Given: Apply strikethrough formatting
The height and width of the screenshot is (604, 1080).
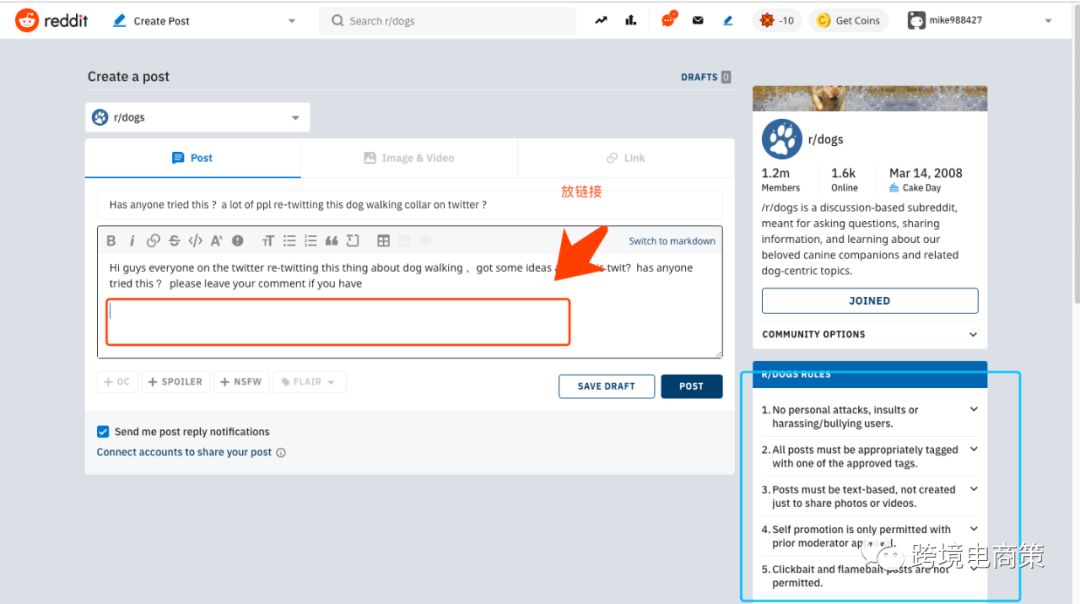Looking at the screenshot, I should (x=174, y=240).
